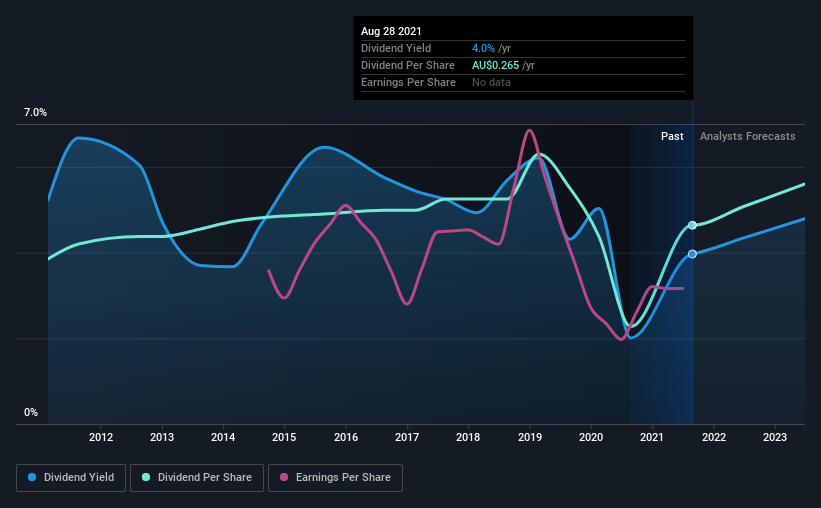The image size is (821, 508).
Task: Click the 2012 x-axis year label
Action: tap(101, 437)
